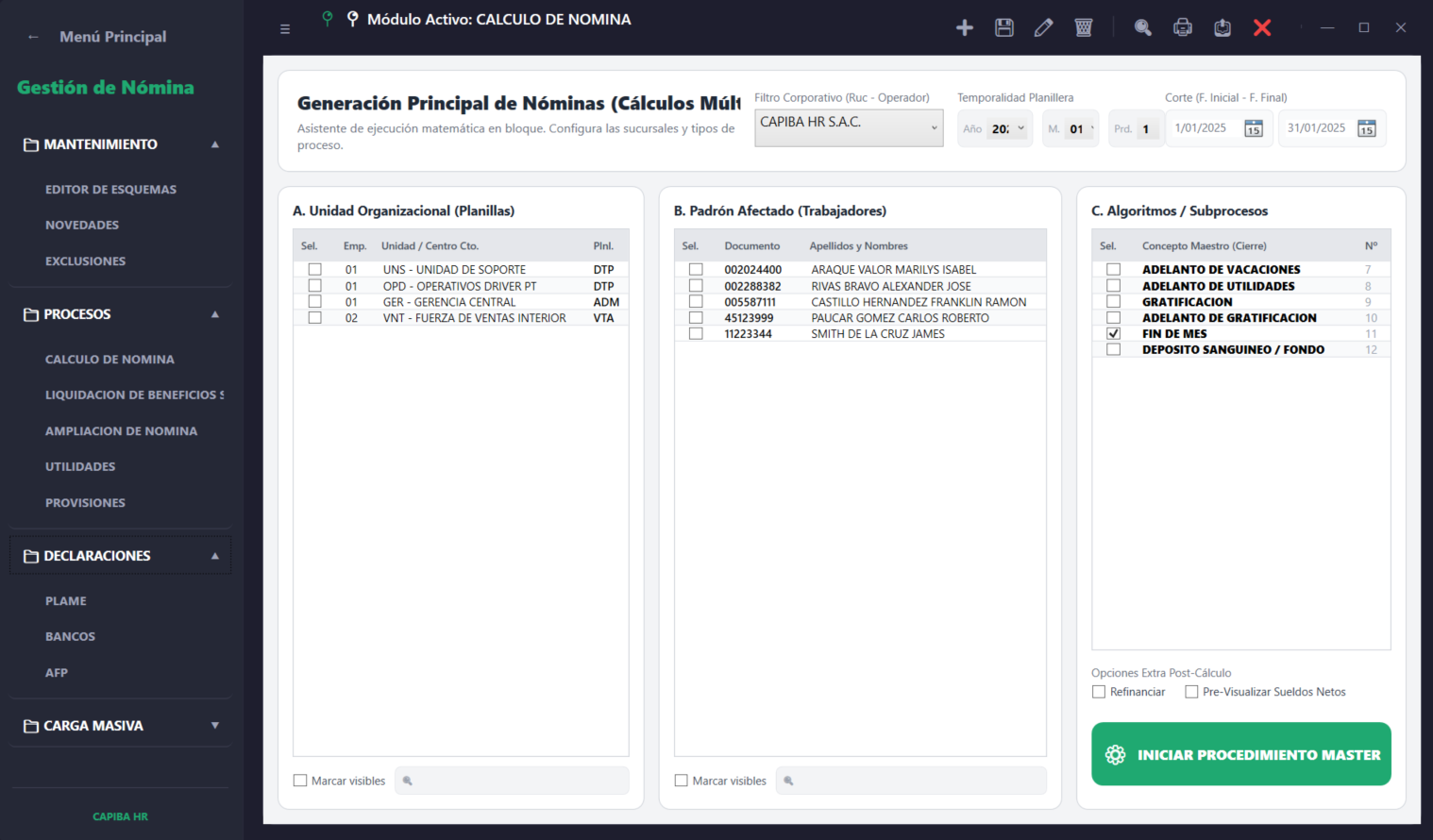Click the back arrow beside Menú Principal
The width and height of the screenshot is (1433, 840).
[x=34, y=37]
